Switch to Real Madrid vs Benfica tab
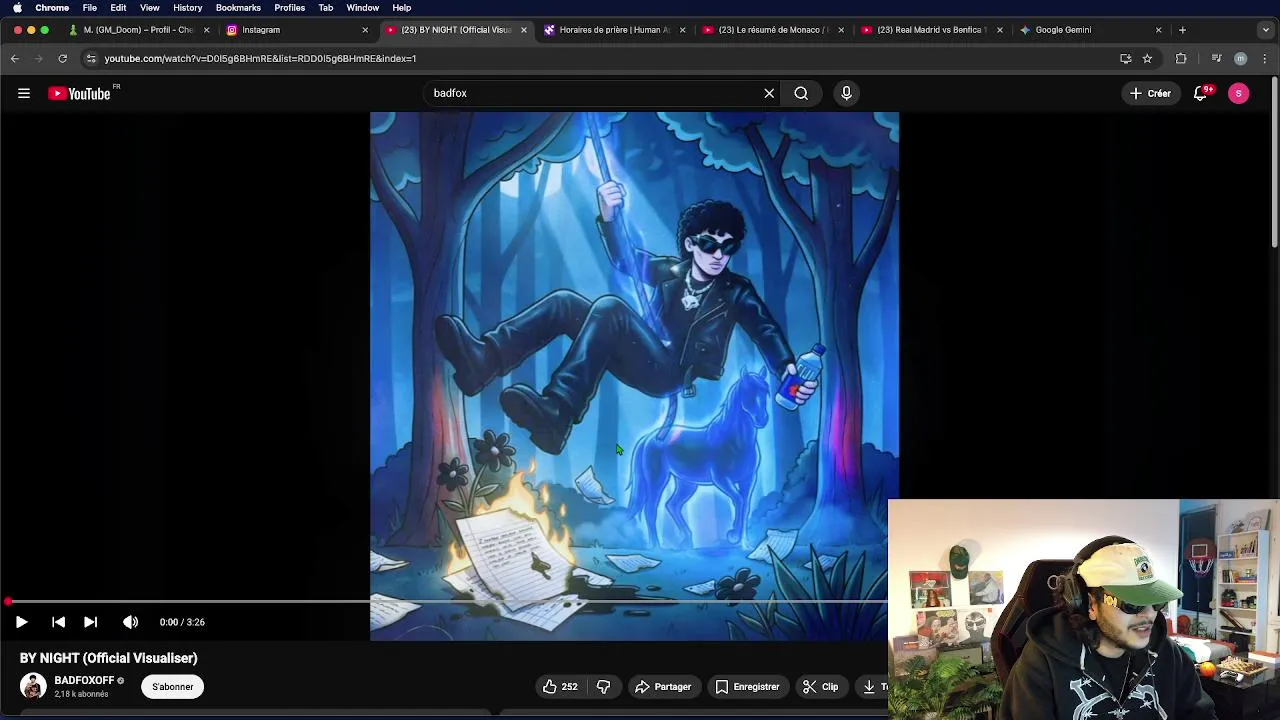1280x720 pixels. (930, 30)
